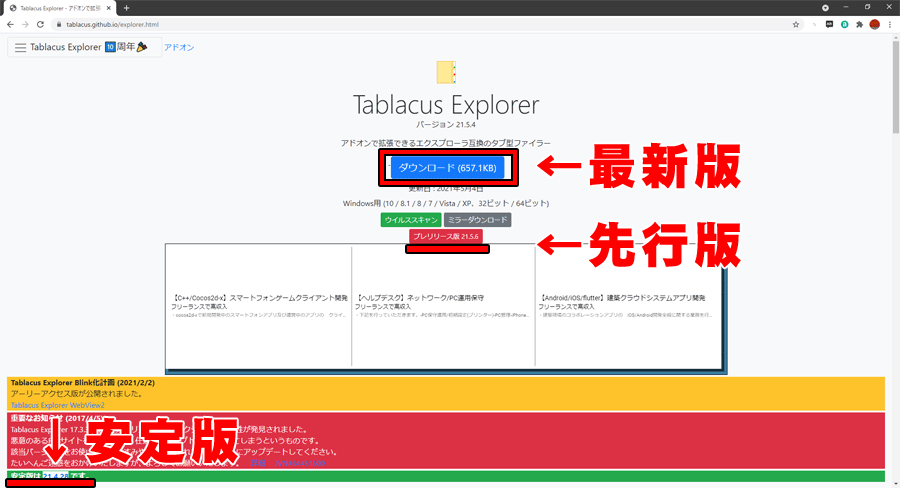Open the C++/Cocos2d-x smartphone game ad

pos(259,305)
